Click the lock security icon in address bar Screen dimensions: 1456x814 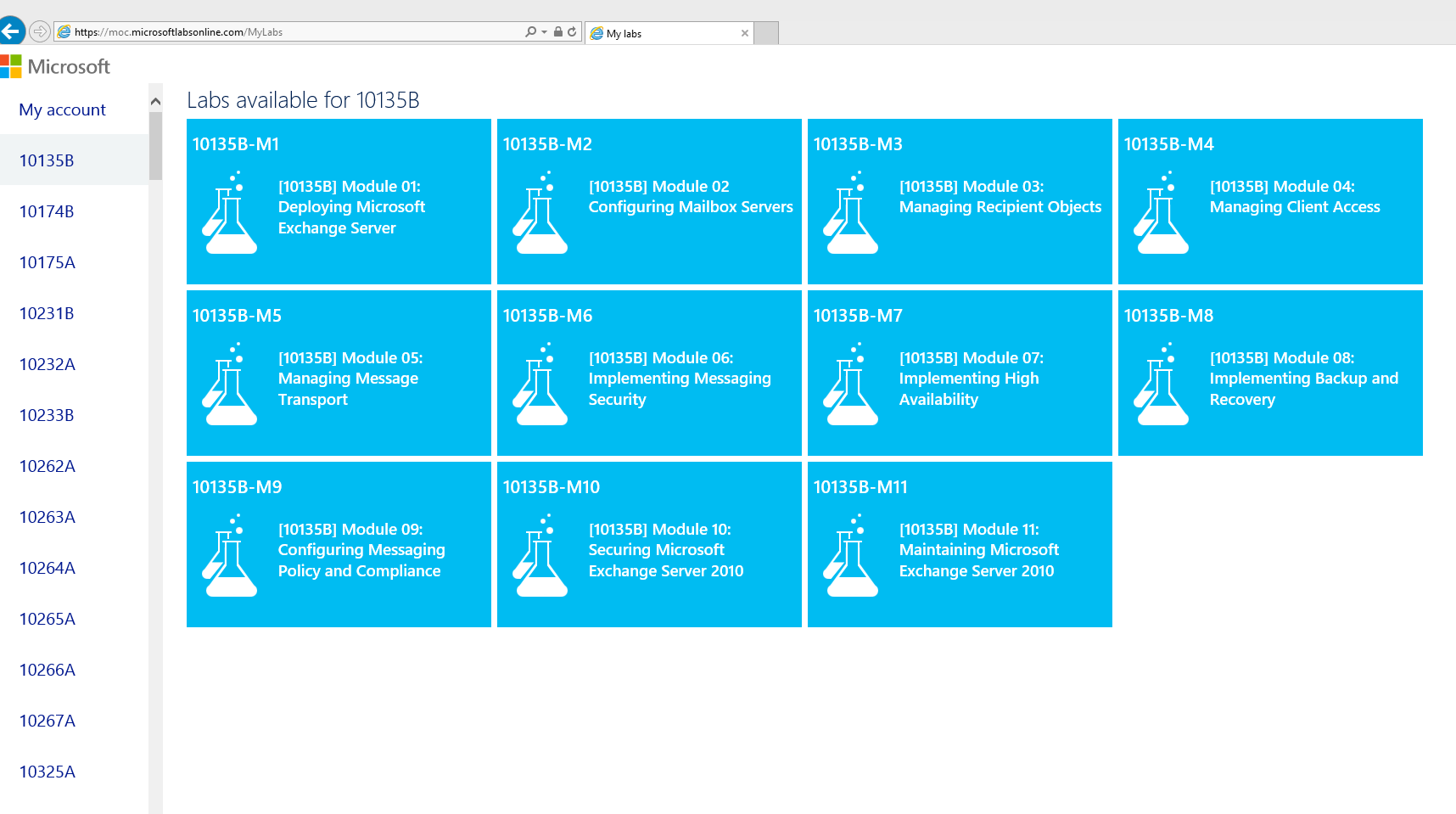point(558,32)
